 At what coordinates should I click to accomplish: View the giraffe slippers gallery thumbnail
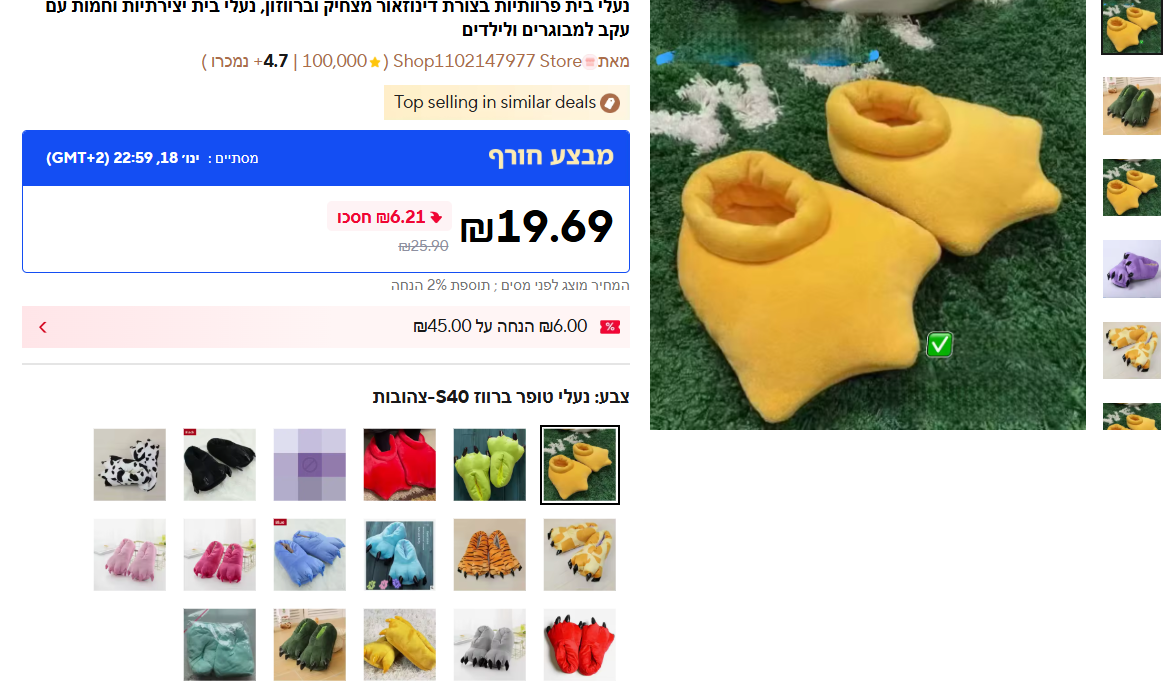(x=1131, y=350)
